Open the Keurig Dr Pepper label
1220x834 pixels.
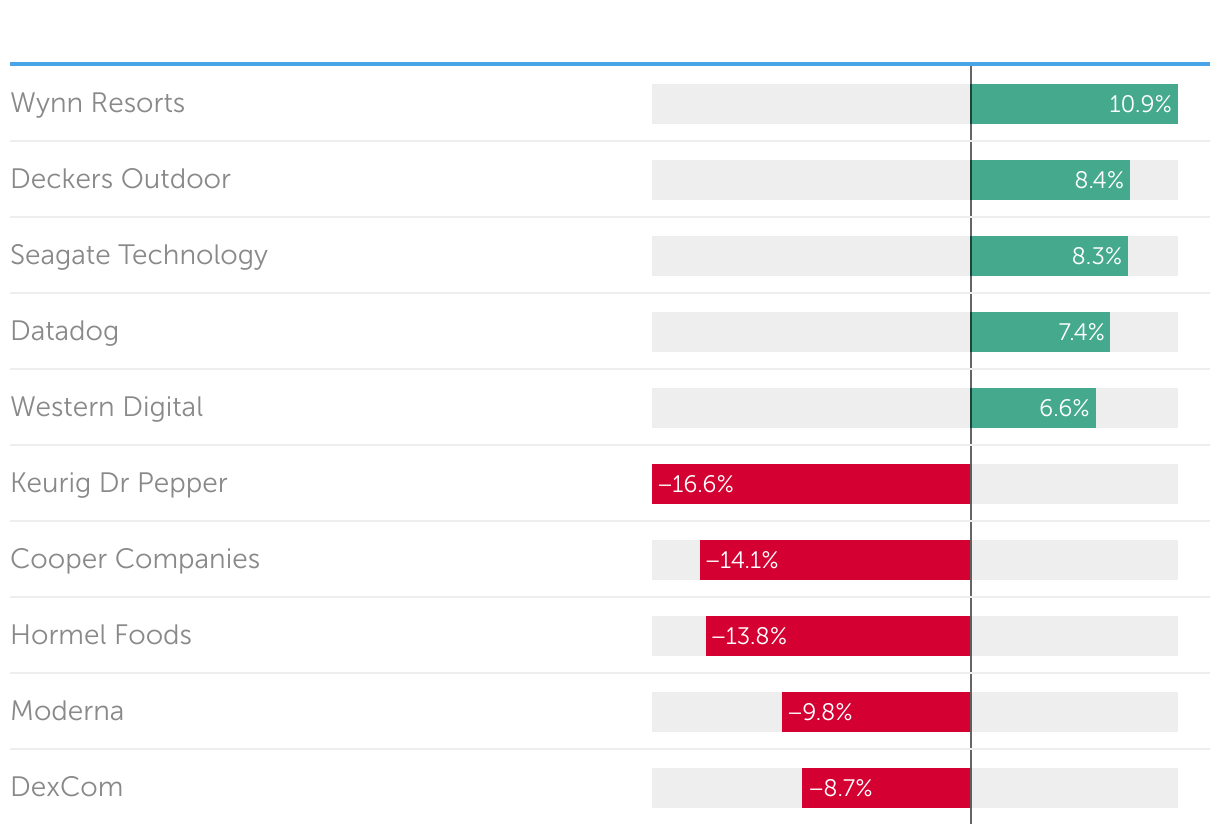[119, 483]
